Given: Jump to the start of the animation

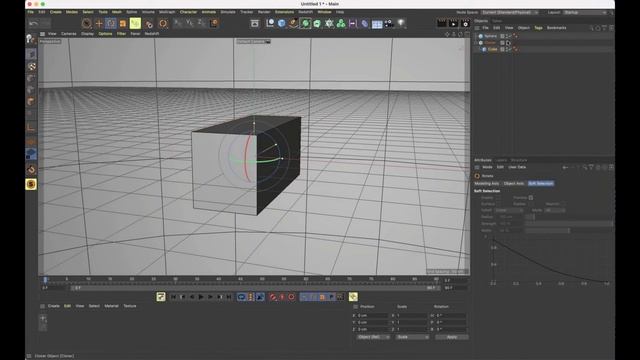Looking at the screenshot, I should tap(173, 297).
